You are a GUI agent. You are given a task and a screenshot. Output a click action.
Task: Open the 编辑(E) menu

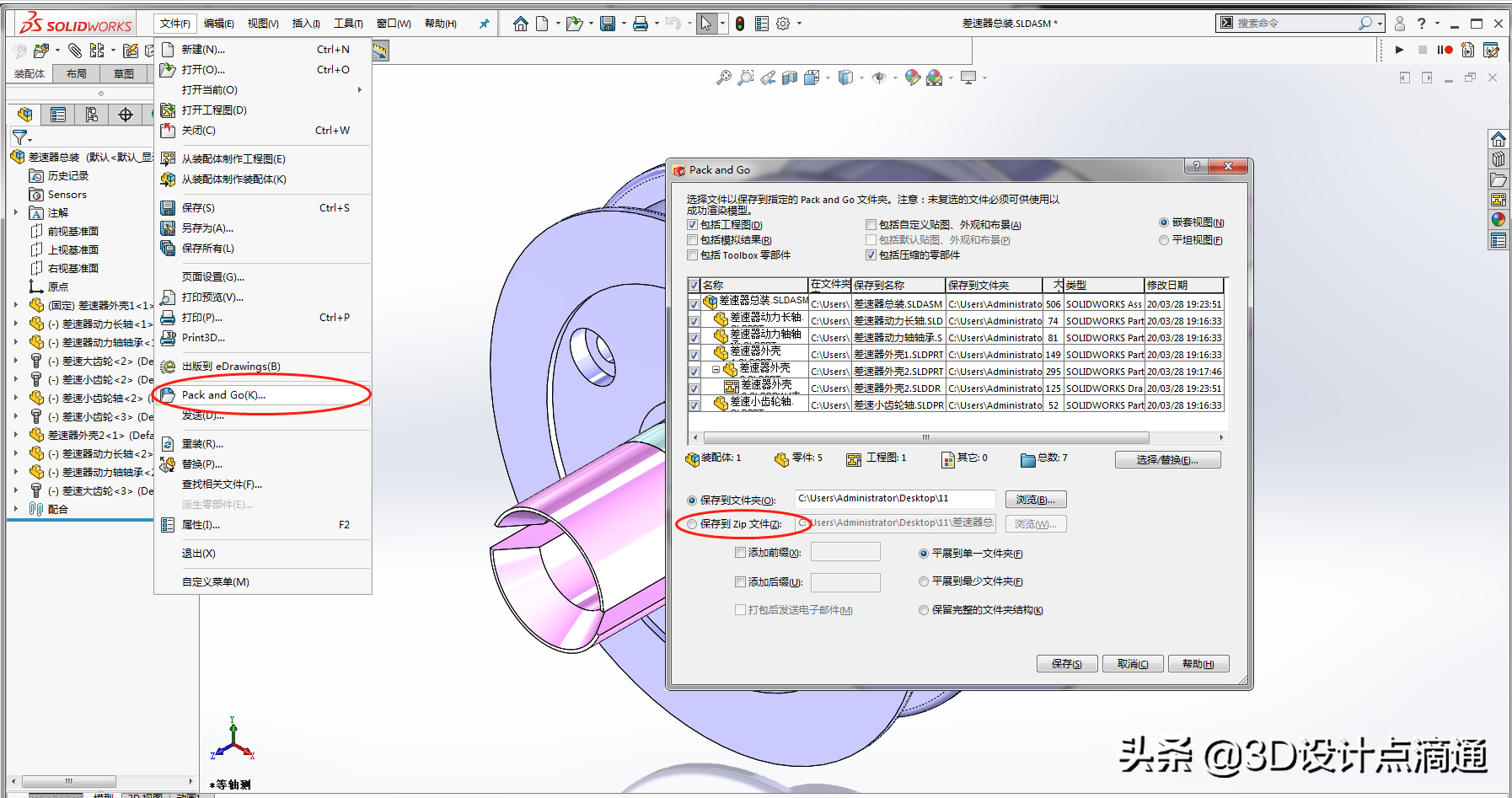tap(219, 24)
